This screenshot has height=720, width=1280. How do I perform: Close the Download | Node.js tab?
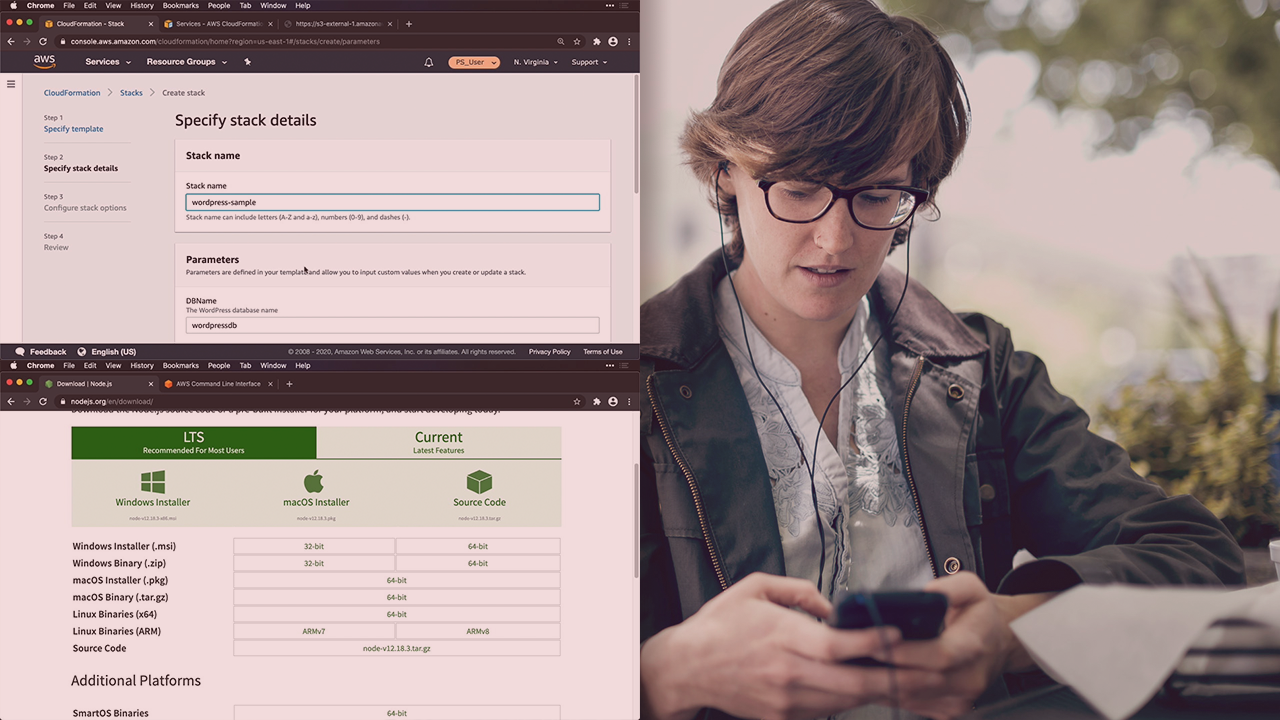(151, 383)
